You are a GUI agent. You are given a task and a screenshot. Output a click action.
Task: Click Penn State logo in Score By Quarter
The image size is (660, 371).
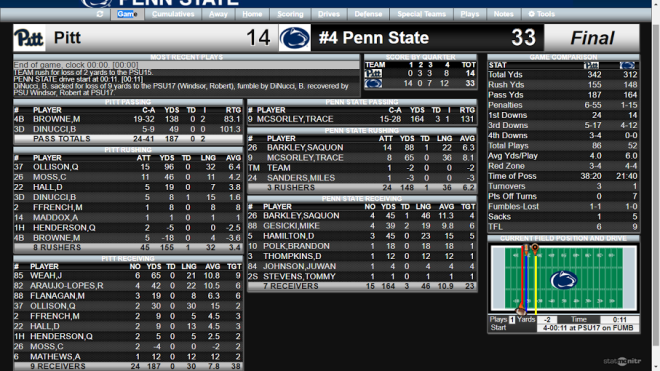coord(373,83)
